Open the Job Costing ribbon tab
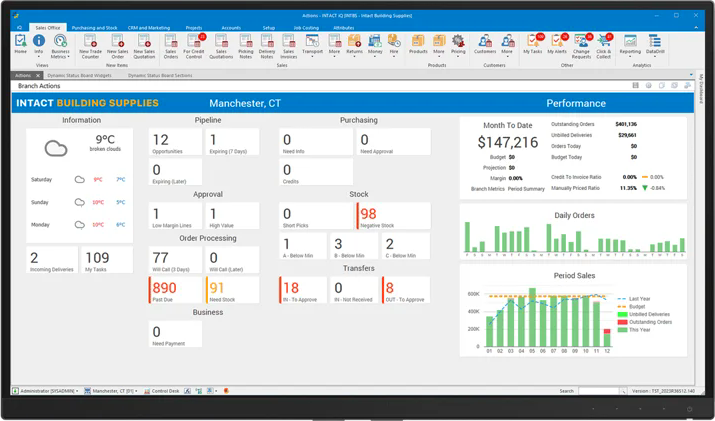The image size is (715, 421). [306, 28]
